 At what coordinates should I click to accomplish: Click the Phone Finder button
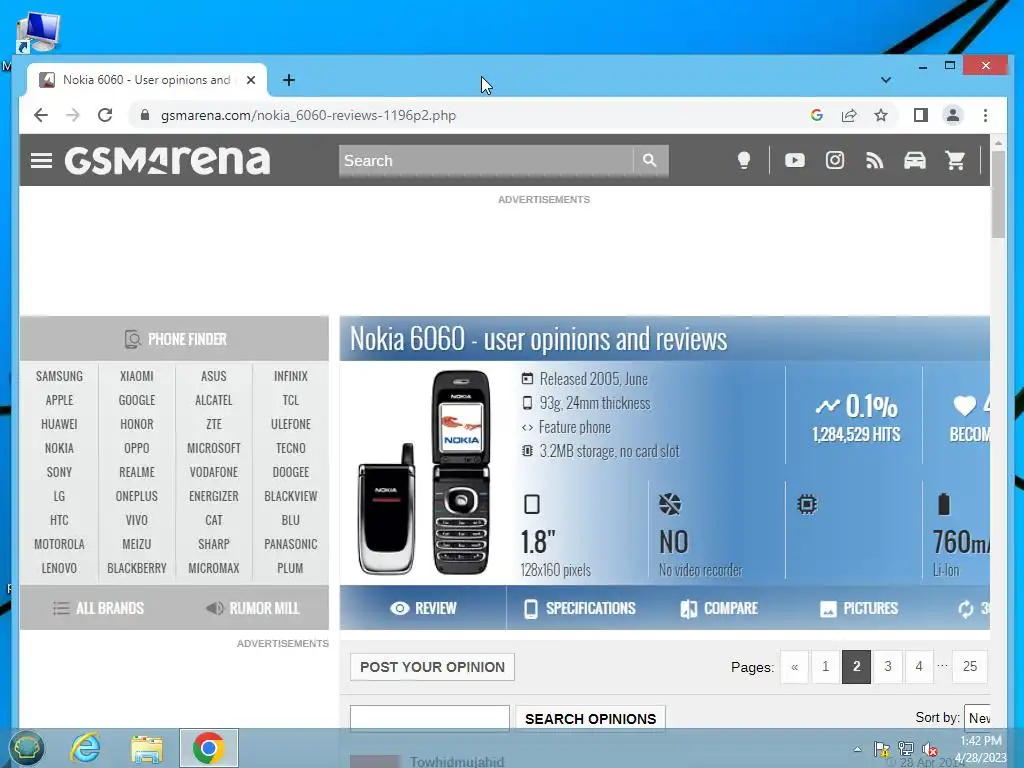174,339
